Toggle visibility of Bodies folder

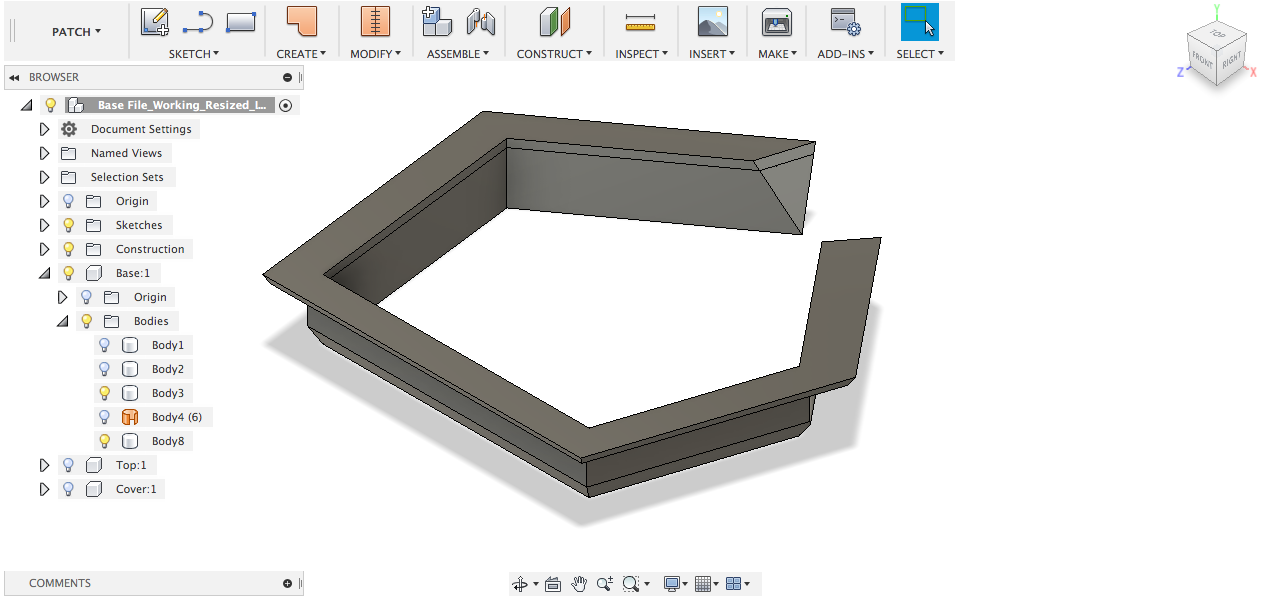(86, 321)
